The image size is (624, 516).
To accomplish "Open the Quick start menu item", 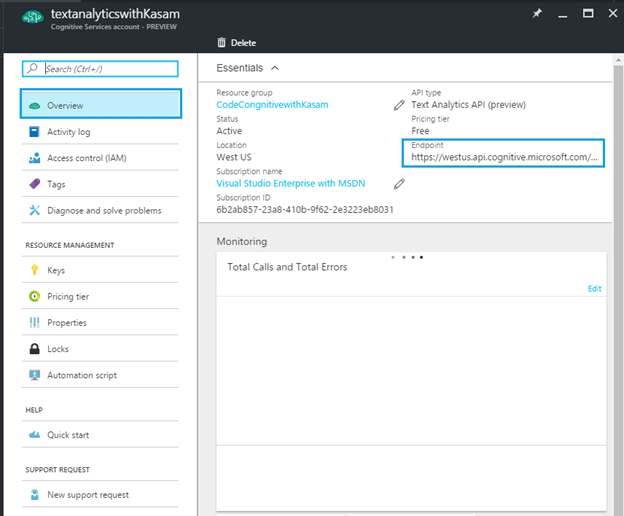I will (68, 435).
